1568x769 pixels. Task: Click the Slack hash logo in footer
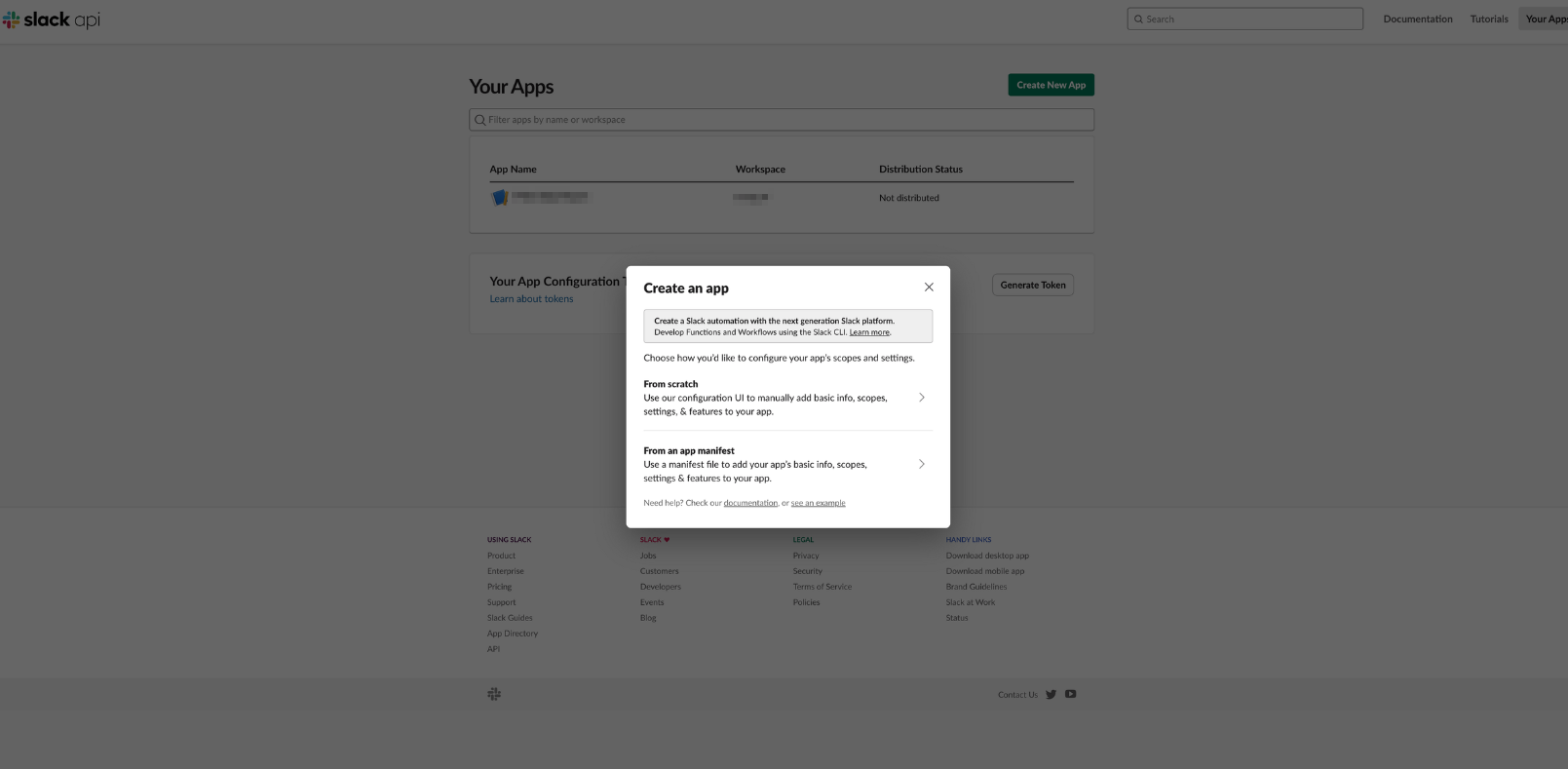point(494,694)
